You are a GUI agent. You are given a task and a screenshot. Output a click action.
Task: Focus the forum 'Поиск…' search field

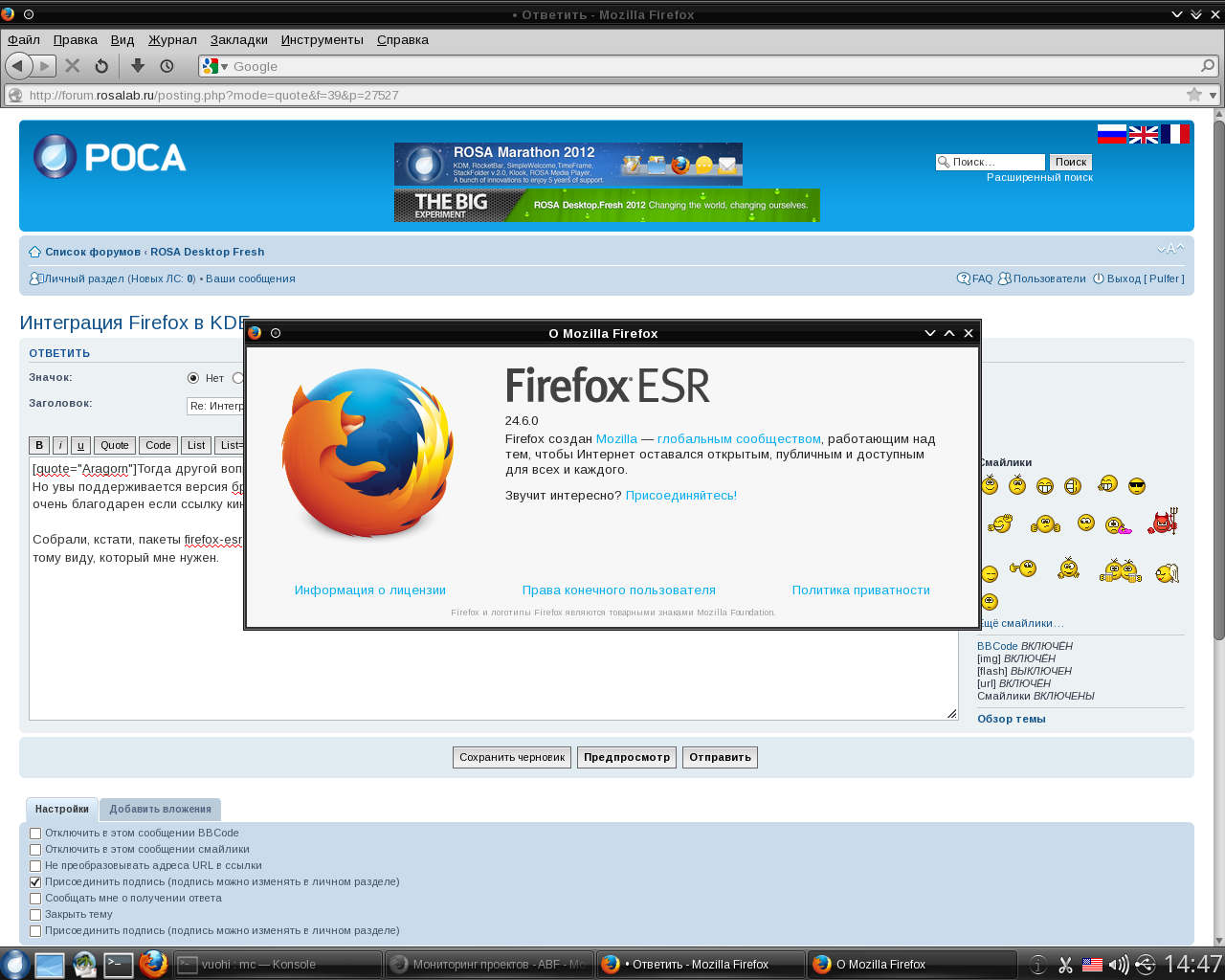pyautogui.click(x=990, y=162)
